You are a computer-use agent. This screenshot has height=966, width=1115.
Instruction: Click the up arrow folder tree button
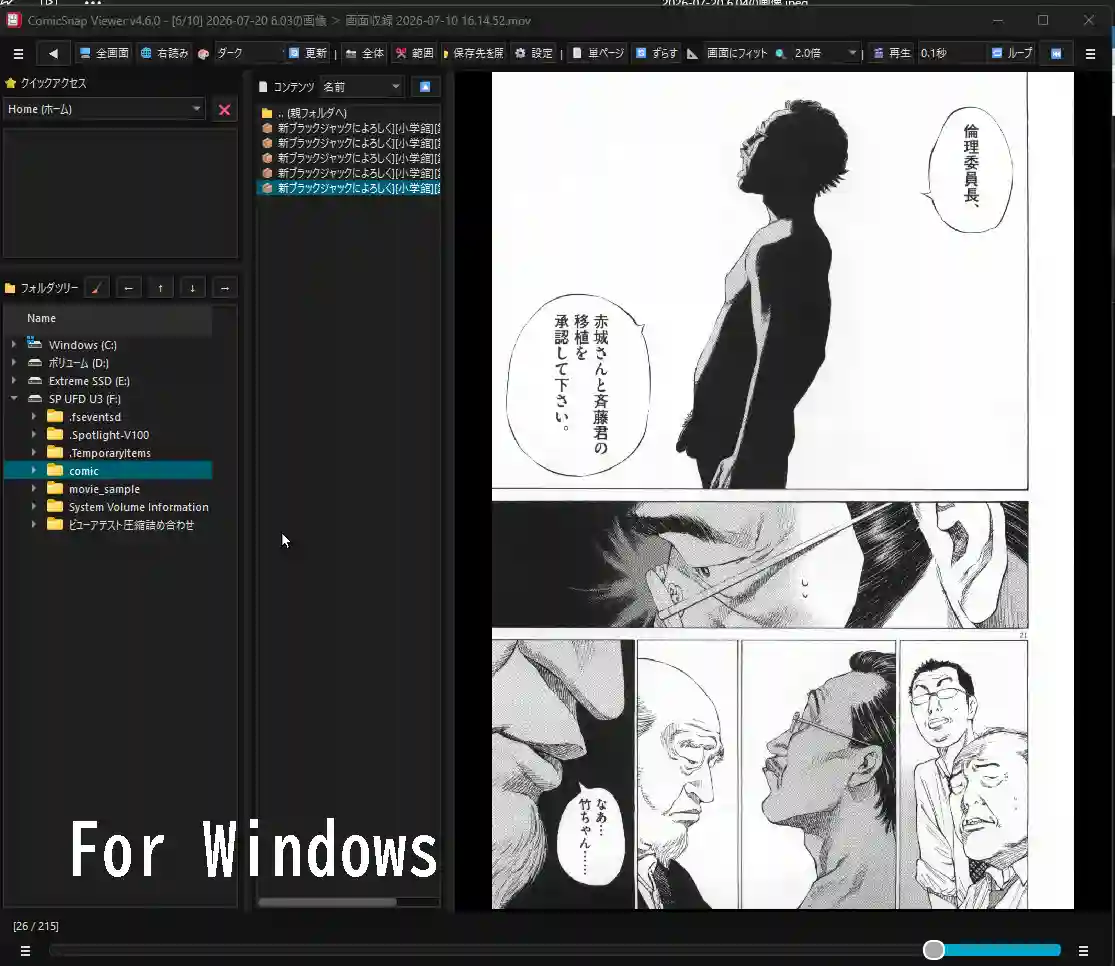(161, 288)
